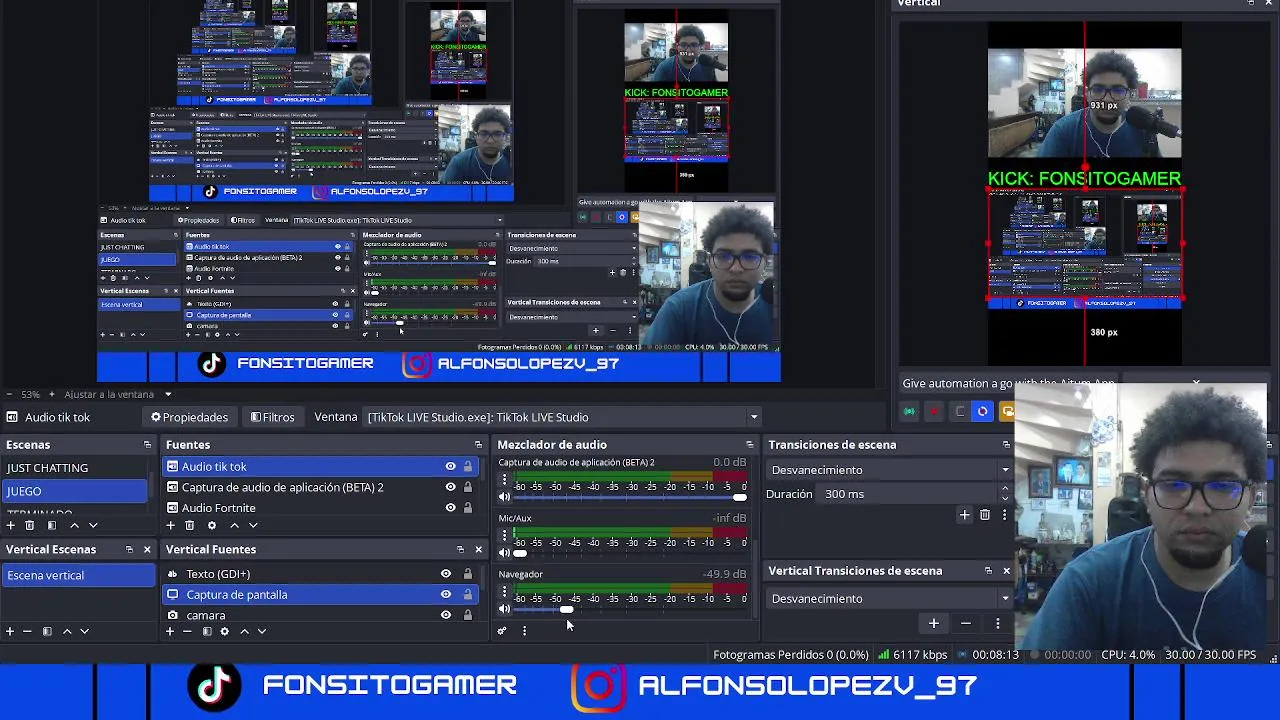The height and width of the screenshot is (720, 1280).
Task: Open source properties gear in Fuentes toolbar
Action: coord(211,525)
